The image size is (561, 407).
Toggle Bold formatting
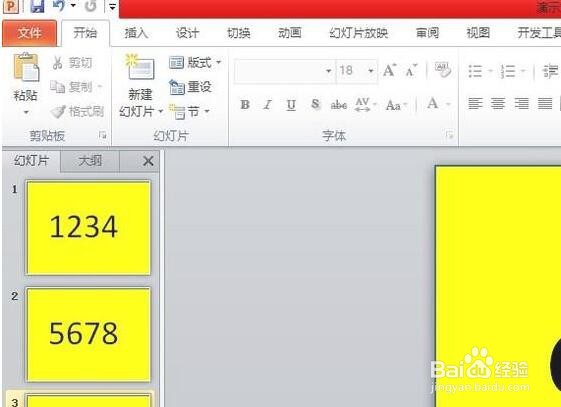[245, 105]
